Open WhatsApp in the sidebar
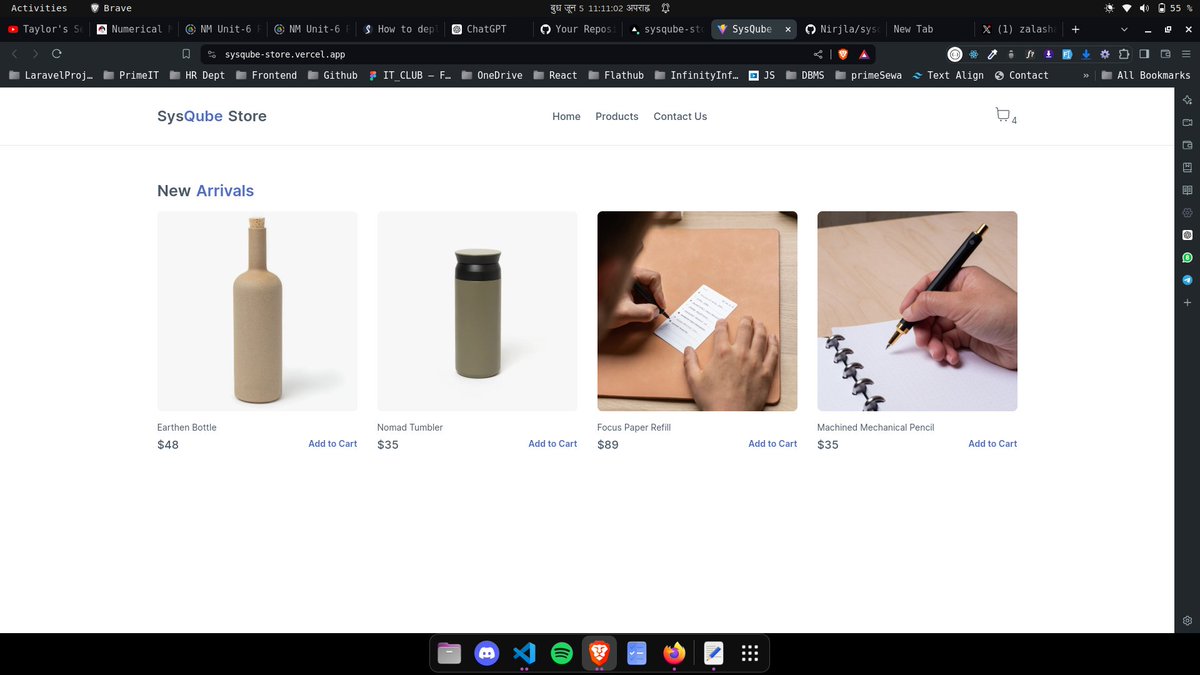This screenshot has width=1200, height=675. point(1187,258)
